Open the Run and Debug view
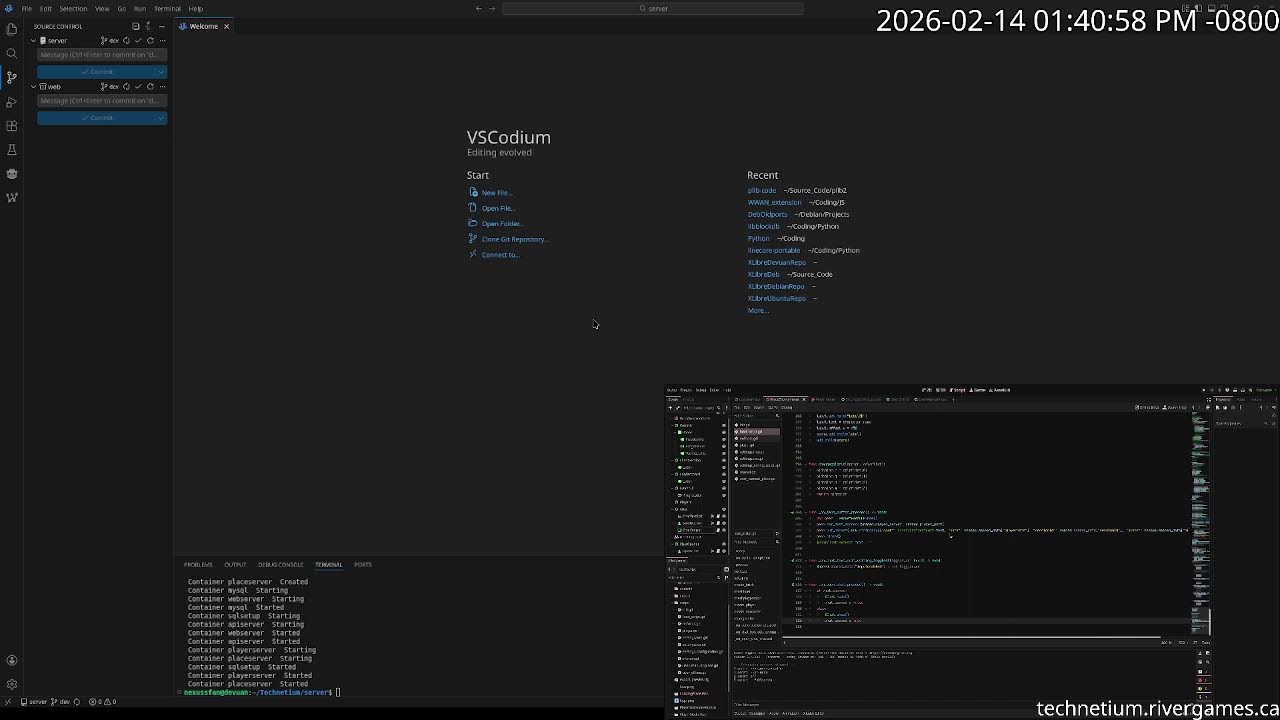The image size is (1280, 720). tap(12, 102)
